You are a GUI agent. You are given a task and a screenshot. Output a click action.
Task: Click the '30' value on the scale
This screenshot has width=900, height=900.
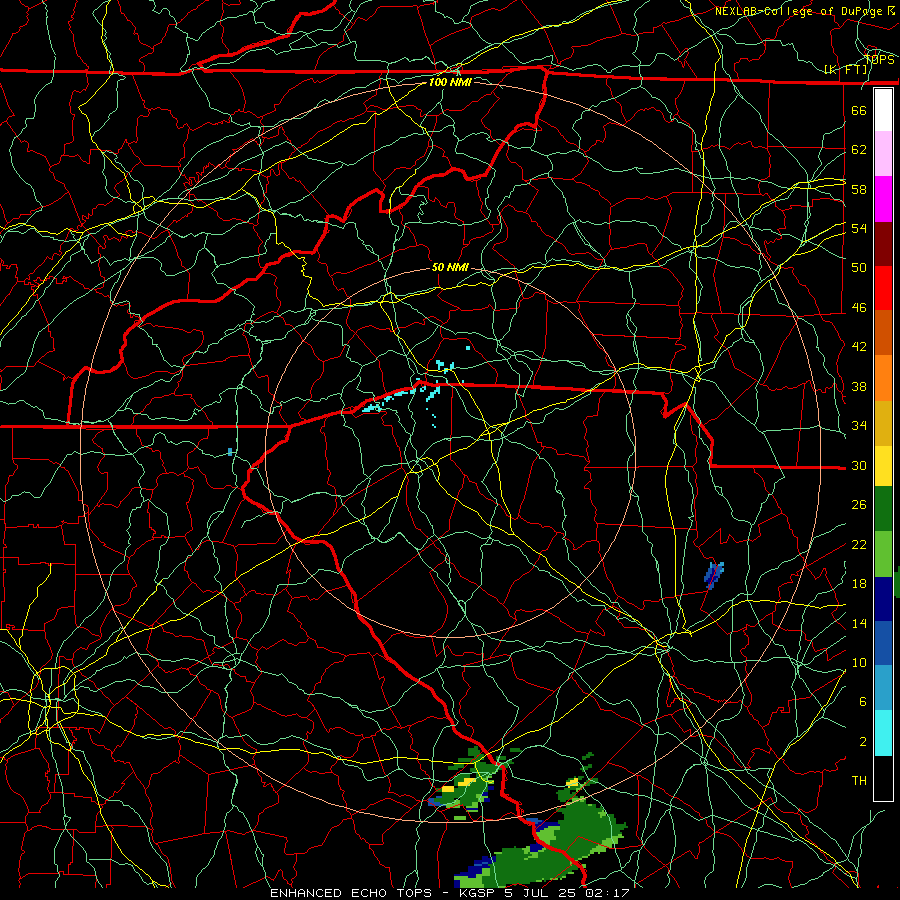(859, 465)
